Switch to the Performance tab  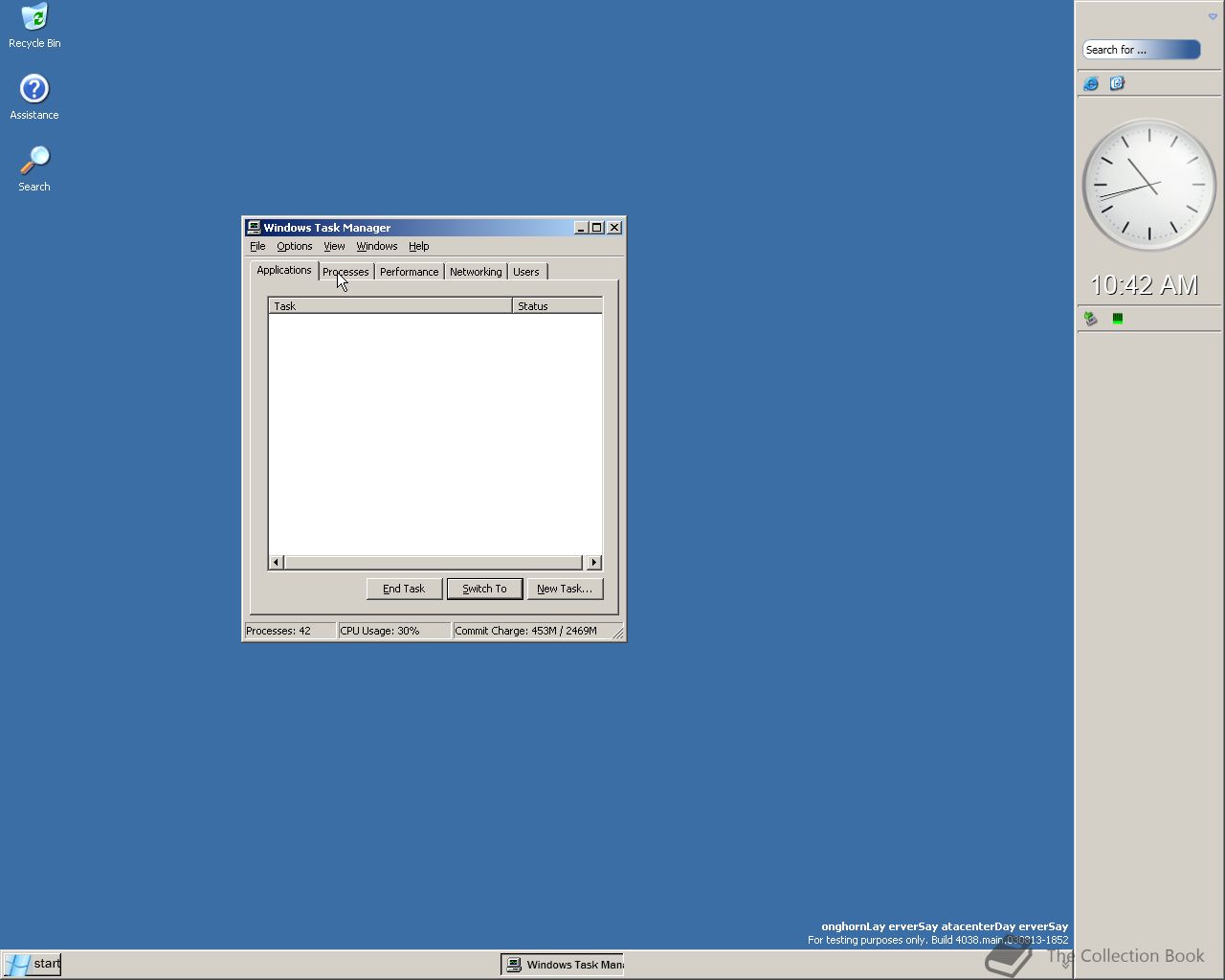point(409,272)
